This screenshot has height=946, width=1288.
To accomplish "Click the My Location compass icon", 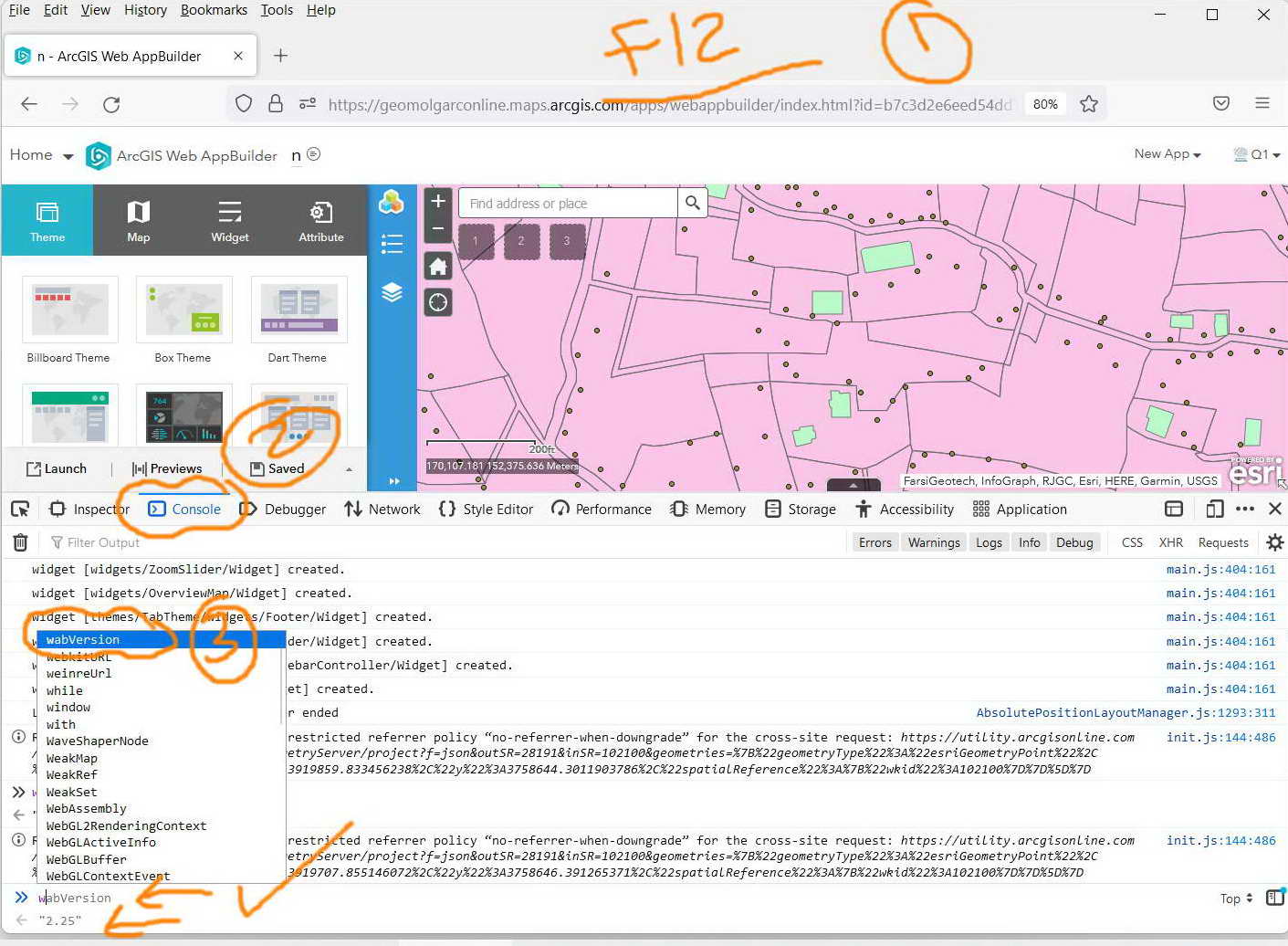I will [x=438, y=302].
